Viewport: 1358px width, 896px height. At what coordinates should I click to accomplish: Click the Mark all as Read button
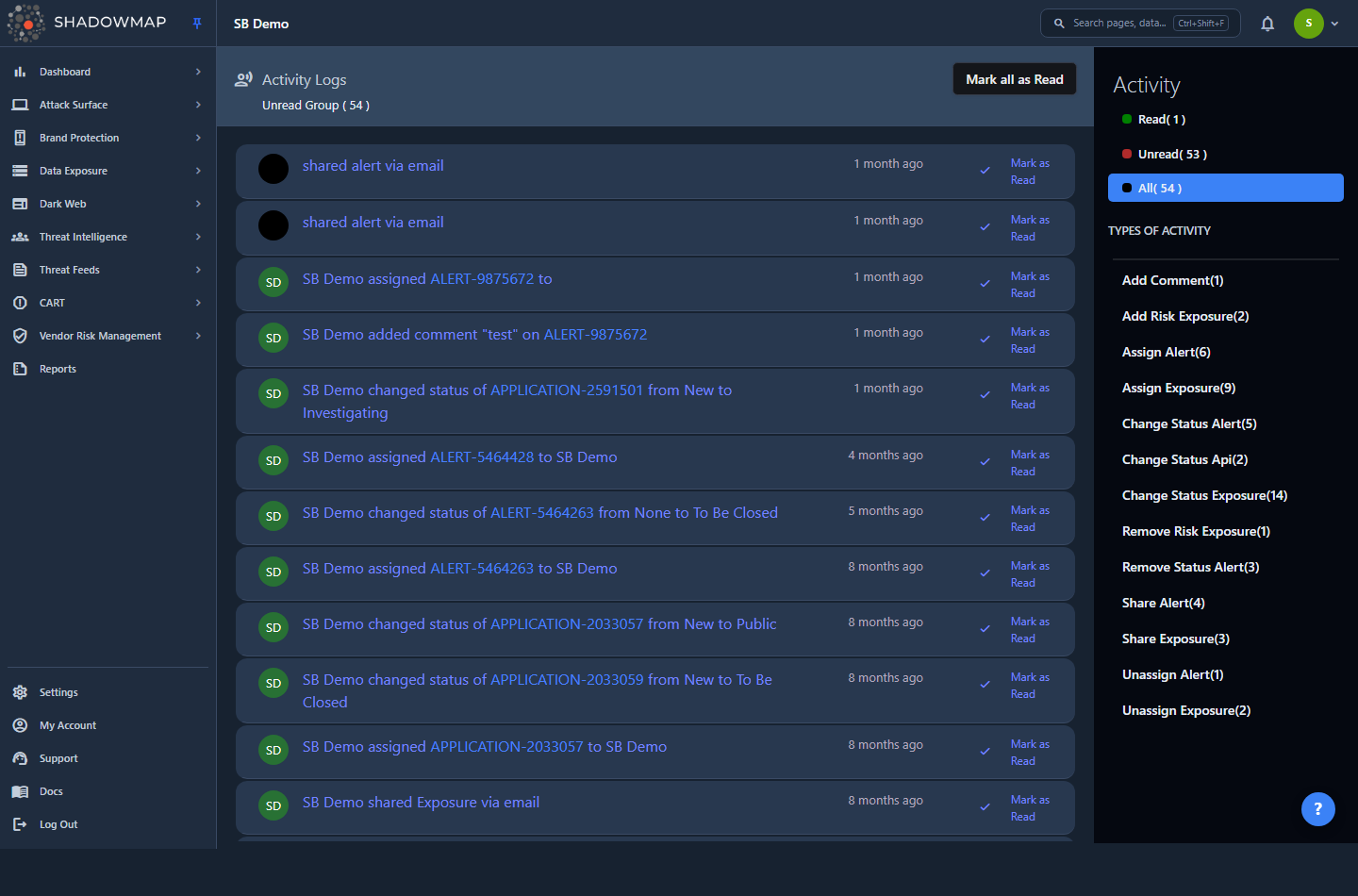click(x=1014, y=79)
